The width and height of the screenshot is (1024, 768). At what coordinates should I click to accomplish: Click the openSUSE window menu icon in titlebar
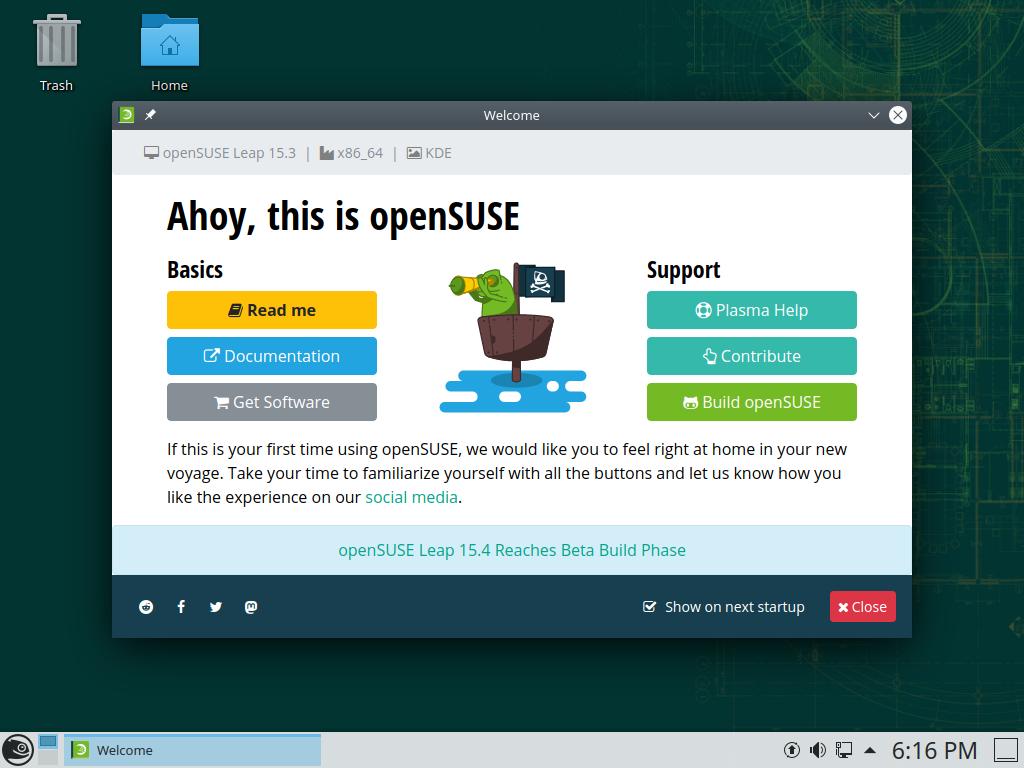[127, 115]
